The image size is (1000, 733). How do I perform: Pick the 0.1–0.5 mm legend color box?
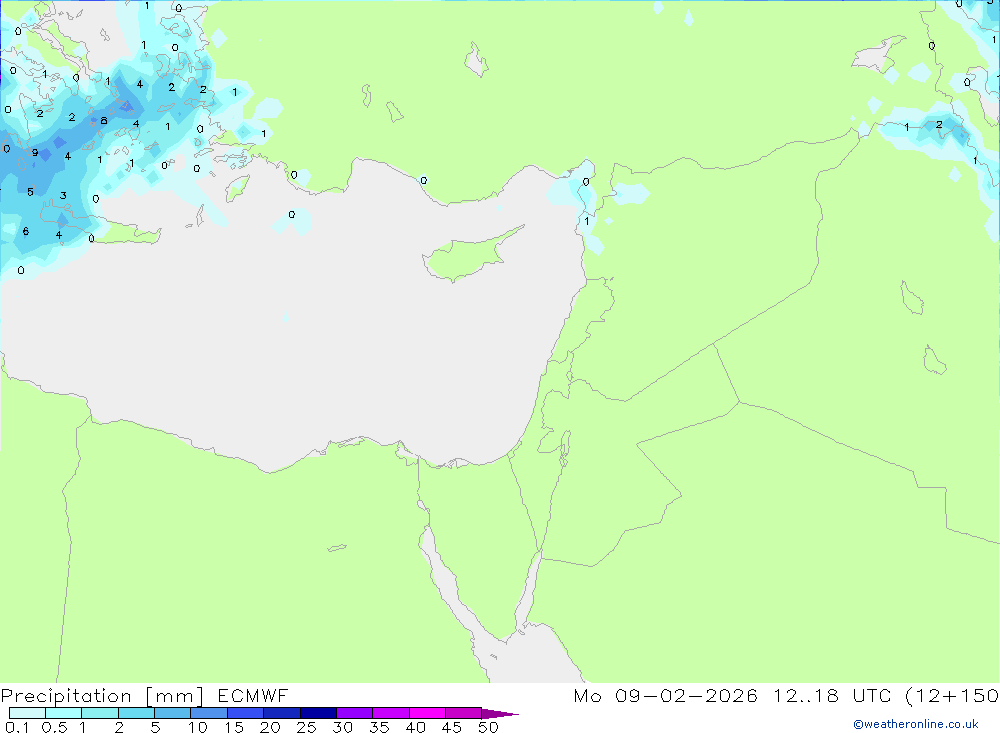point(27,713)
